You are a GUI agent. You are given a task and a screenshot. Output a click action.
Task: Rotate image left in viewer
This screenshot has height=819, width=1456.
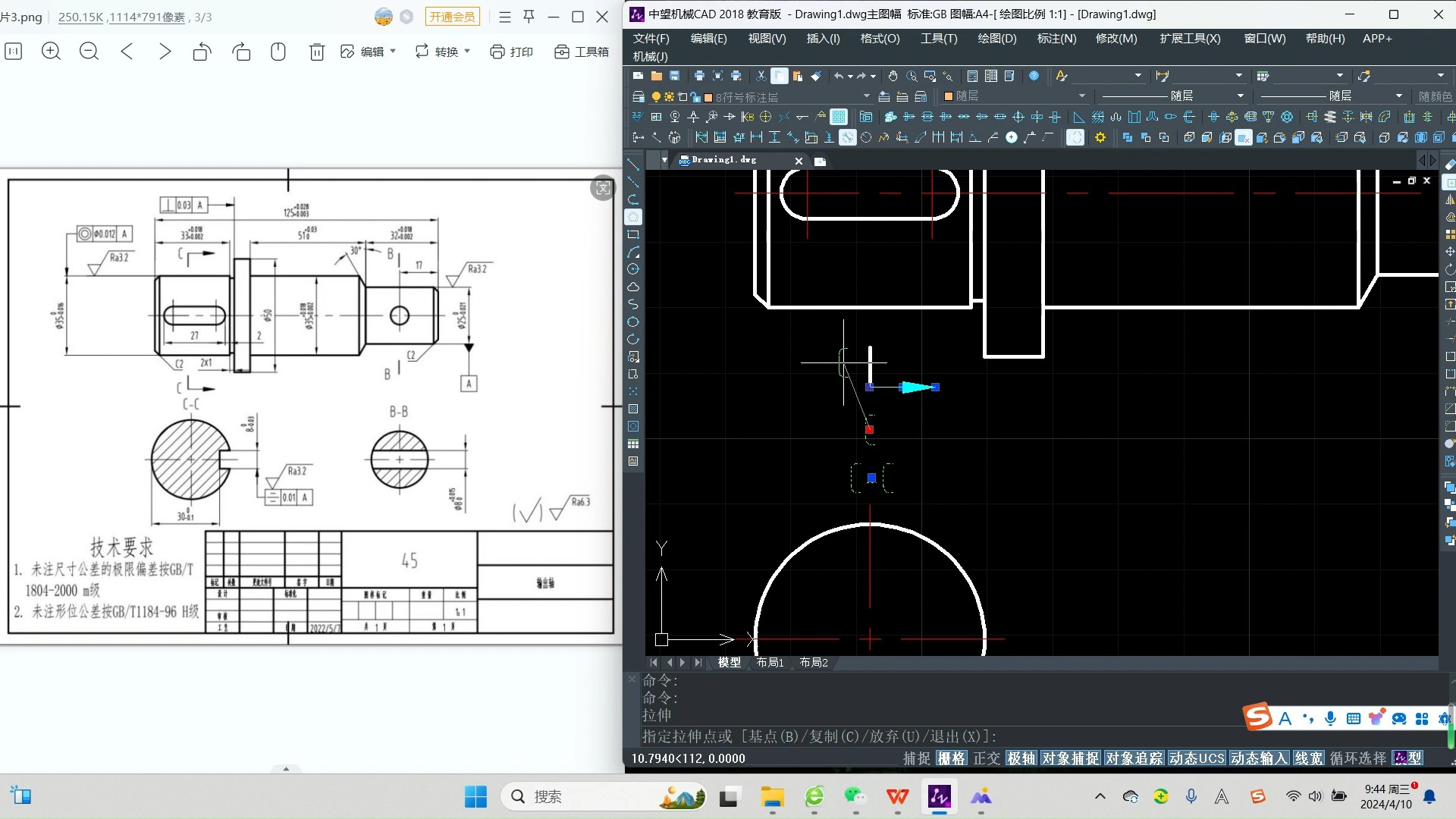(202, 52)
